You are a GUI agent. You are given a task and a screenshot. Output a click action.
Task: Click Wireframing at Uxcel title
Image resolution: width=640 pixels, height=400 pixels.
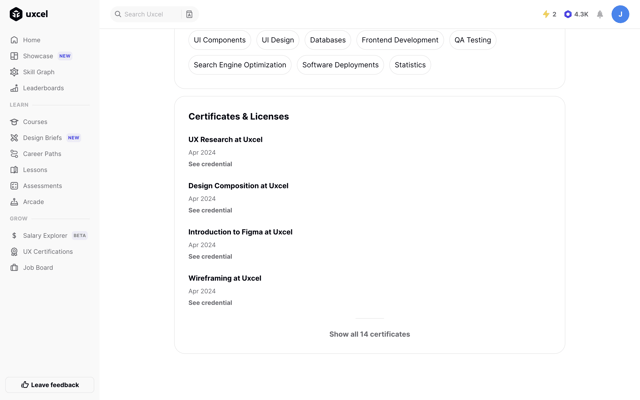(225, 278)
